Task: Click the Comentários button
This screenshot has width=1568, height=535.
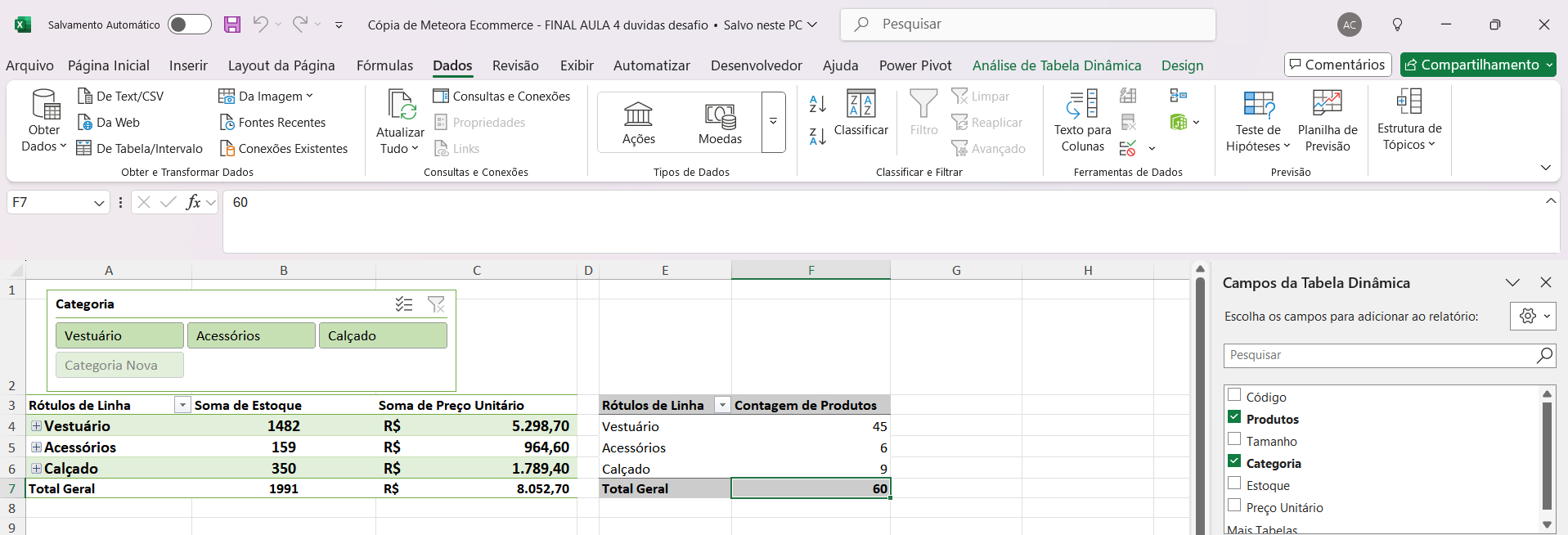Action: tap(1337, 65)
